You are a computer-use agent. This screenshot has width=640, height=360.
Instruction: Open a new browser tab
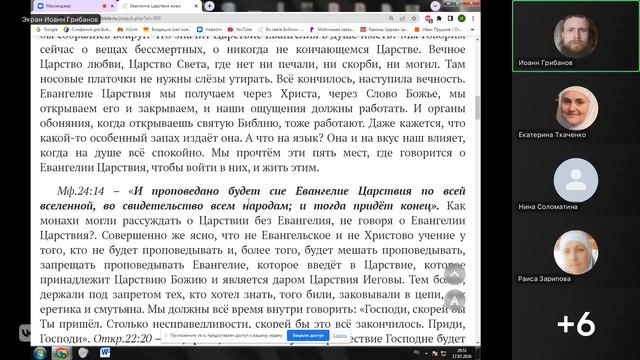tap(209, 6)
